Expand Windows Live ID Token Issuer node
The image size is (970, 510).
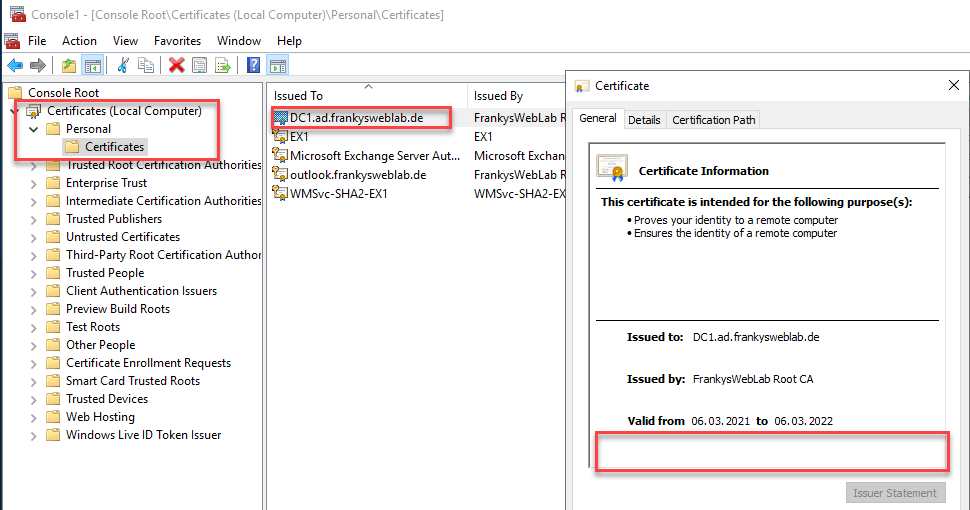coord(33,436)
